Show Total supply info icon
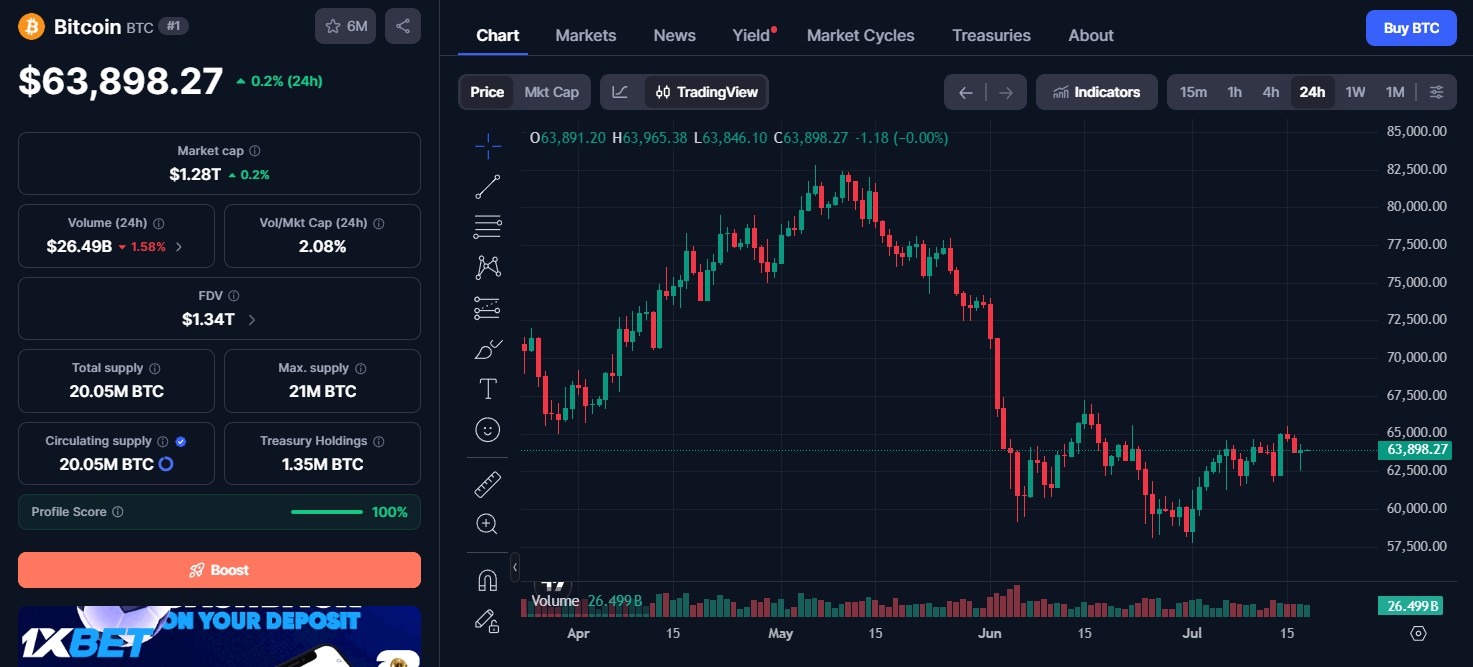The image size is (1473, 667). coord(155,368)
